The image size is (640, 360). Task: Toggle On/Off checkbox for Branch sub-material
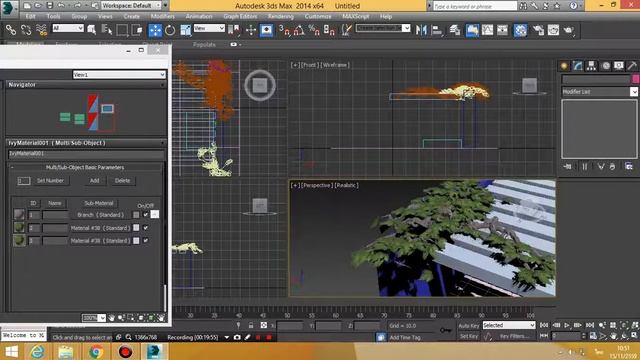(146, 215)
